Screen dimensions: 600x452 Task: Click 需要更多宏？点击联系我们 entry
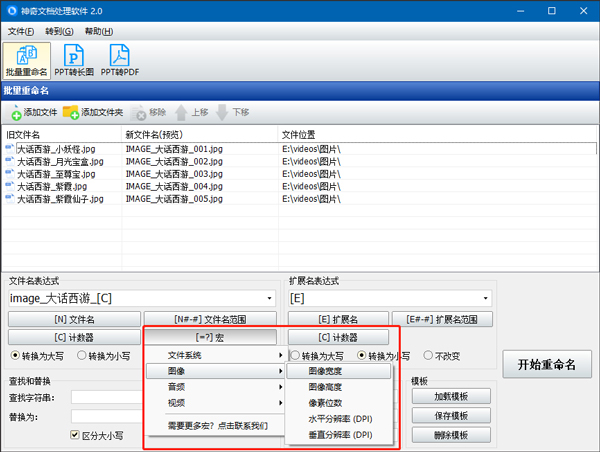(x=218, y=426)
